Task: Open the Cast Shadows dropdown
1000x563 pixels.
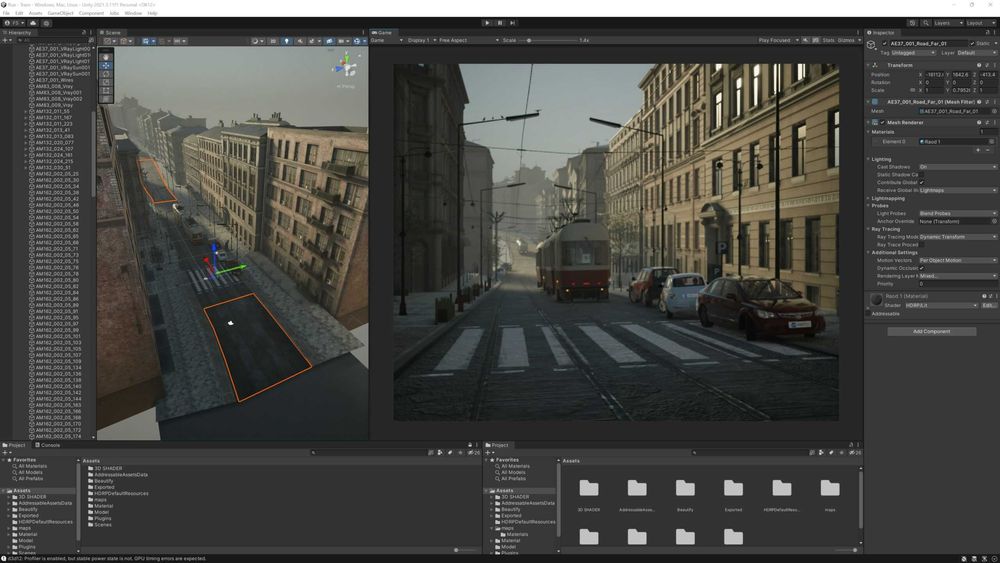Action: click(x=957, y=167)
